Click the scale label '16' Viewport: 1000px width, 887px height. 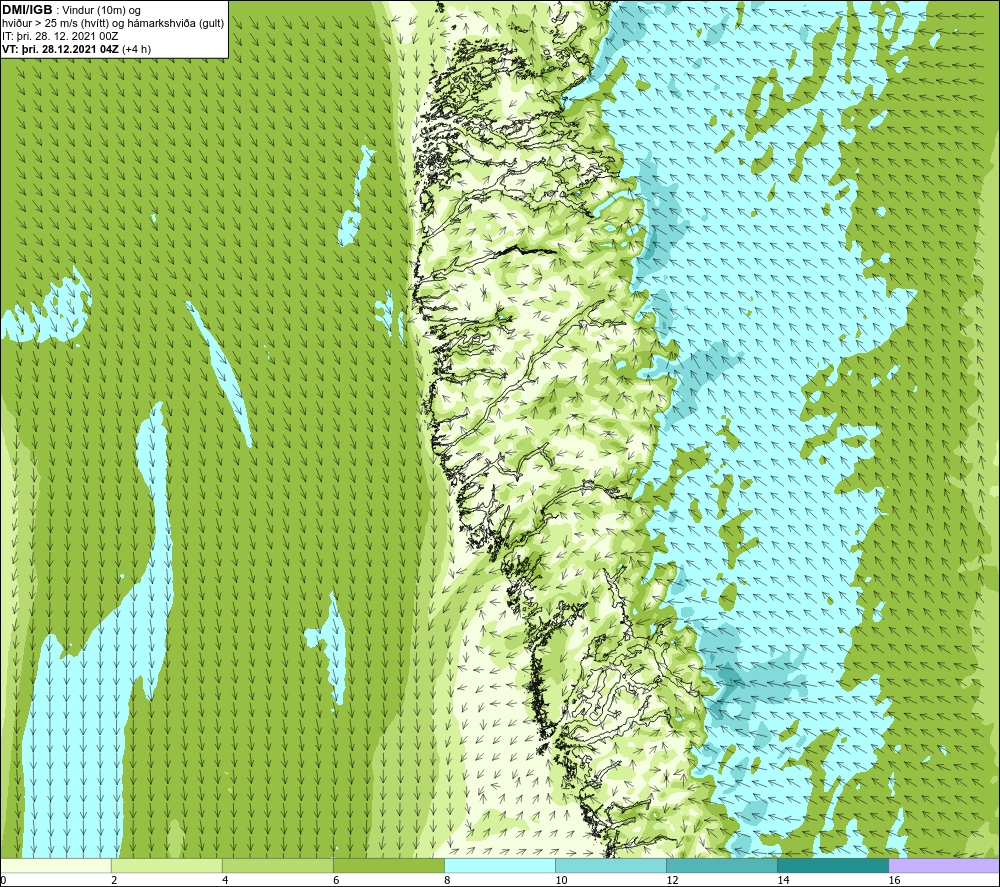click(894, 880)
